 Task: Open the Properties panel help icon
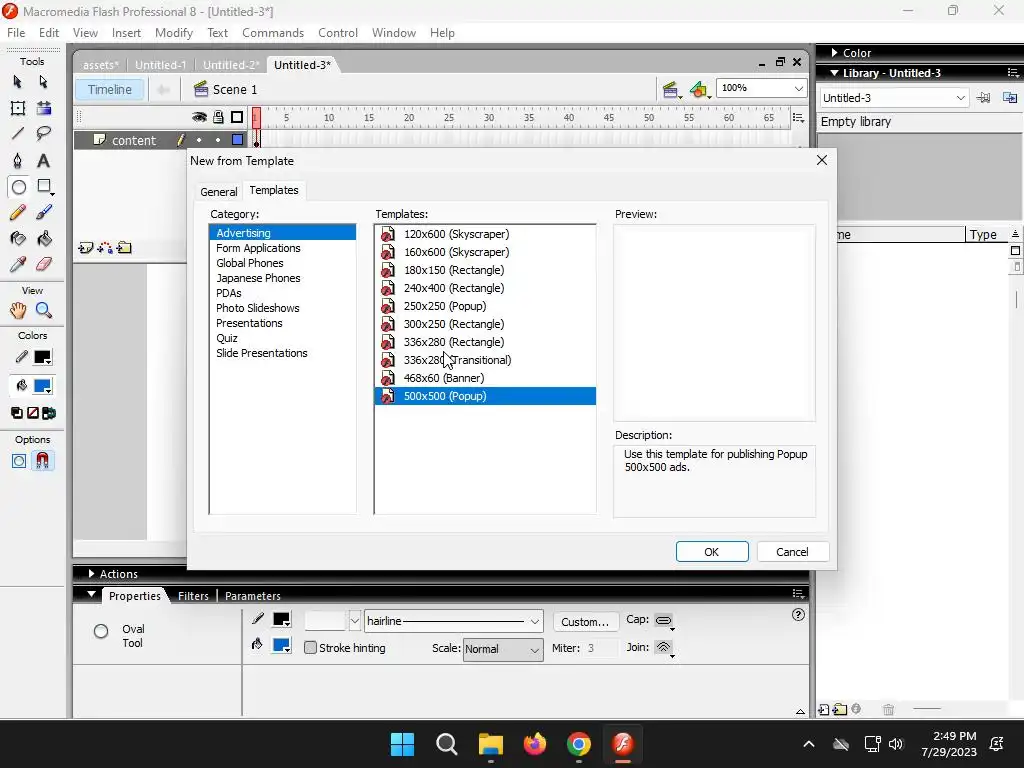click(798, 615)
